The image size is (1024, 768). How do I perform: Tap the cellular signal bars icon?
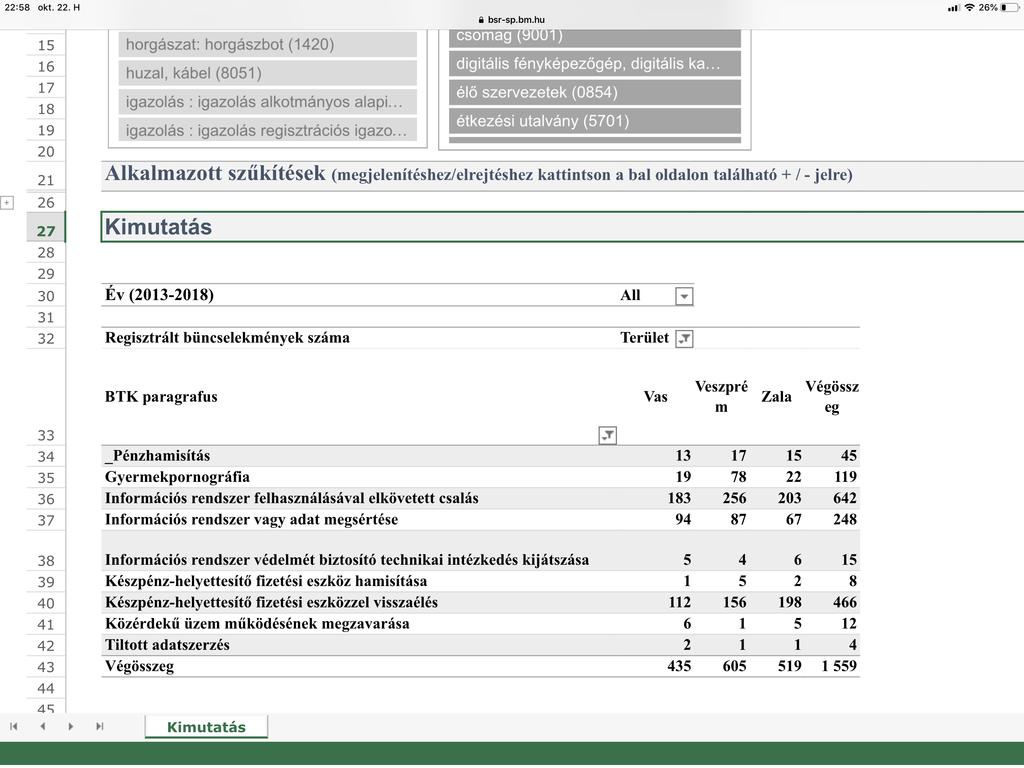pyautogui.click(x=954, y=8)
